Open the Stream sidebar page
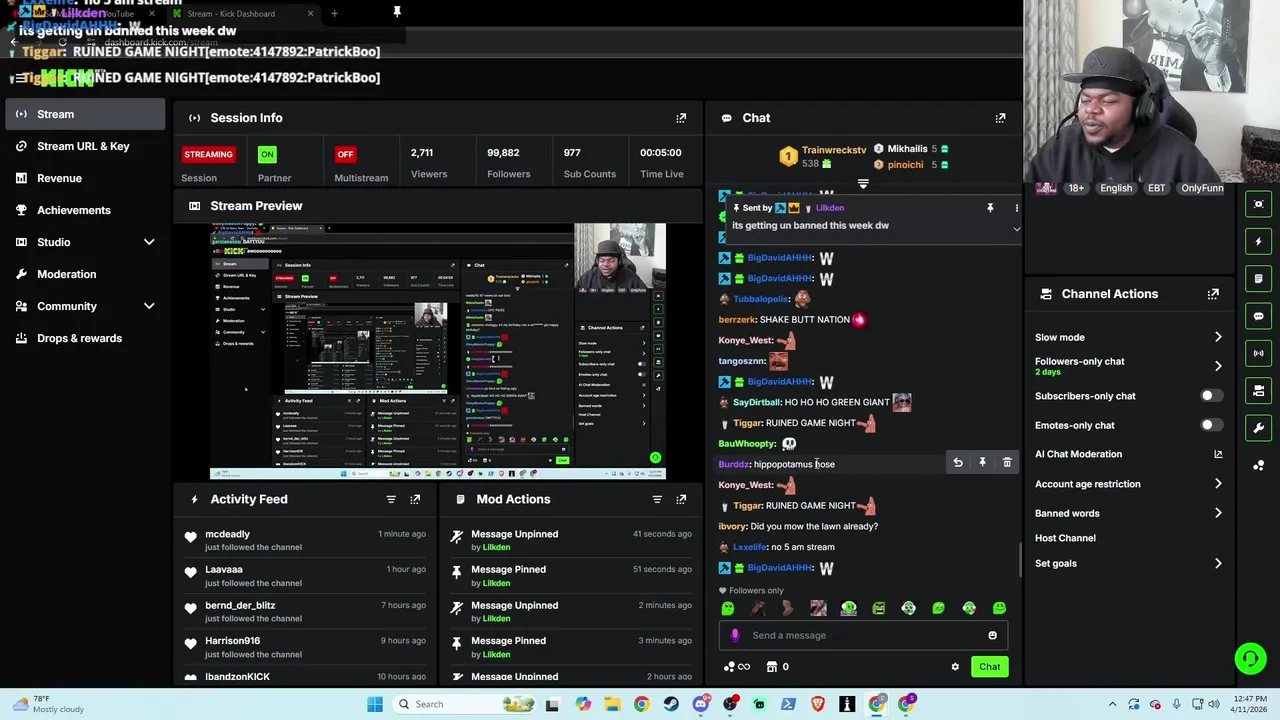Image resolution: width=1280 pixels, height=720 pixels. pyautogui.click(x=85, y=114)
